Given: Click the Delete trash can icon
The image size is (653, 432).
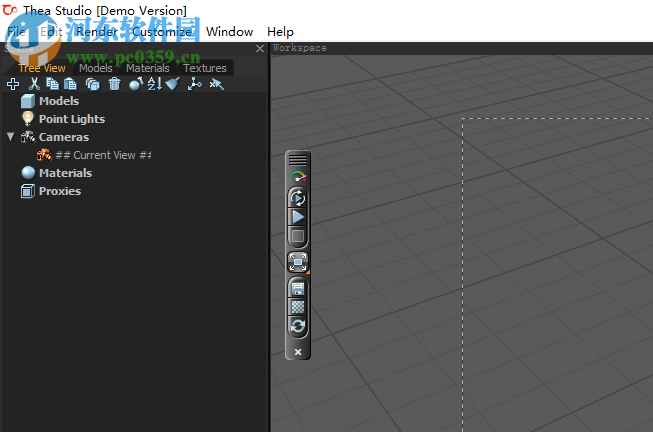Looking at the screenshot, I should tap(114, 84).
